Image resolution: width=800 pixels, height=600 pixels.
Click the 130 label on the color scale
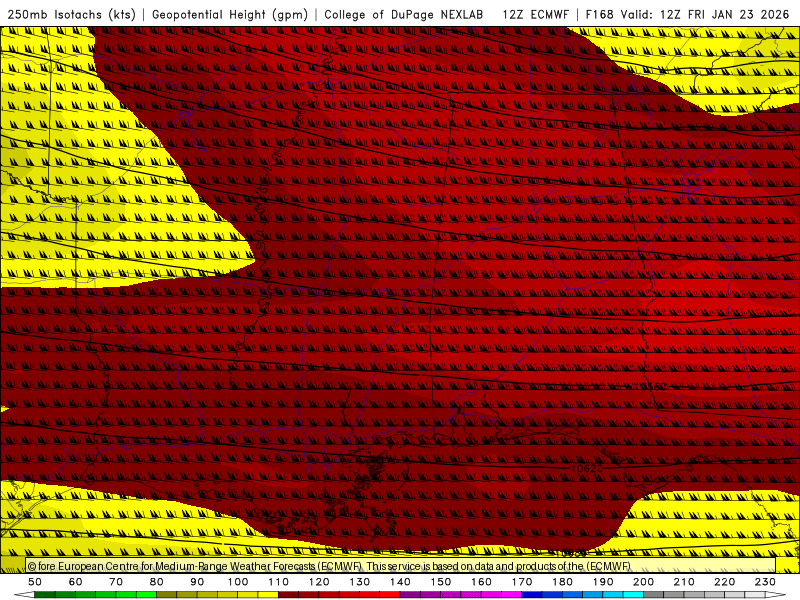359,582
